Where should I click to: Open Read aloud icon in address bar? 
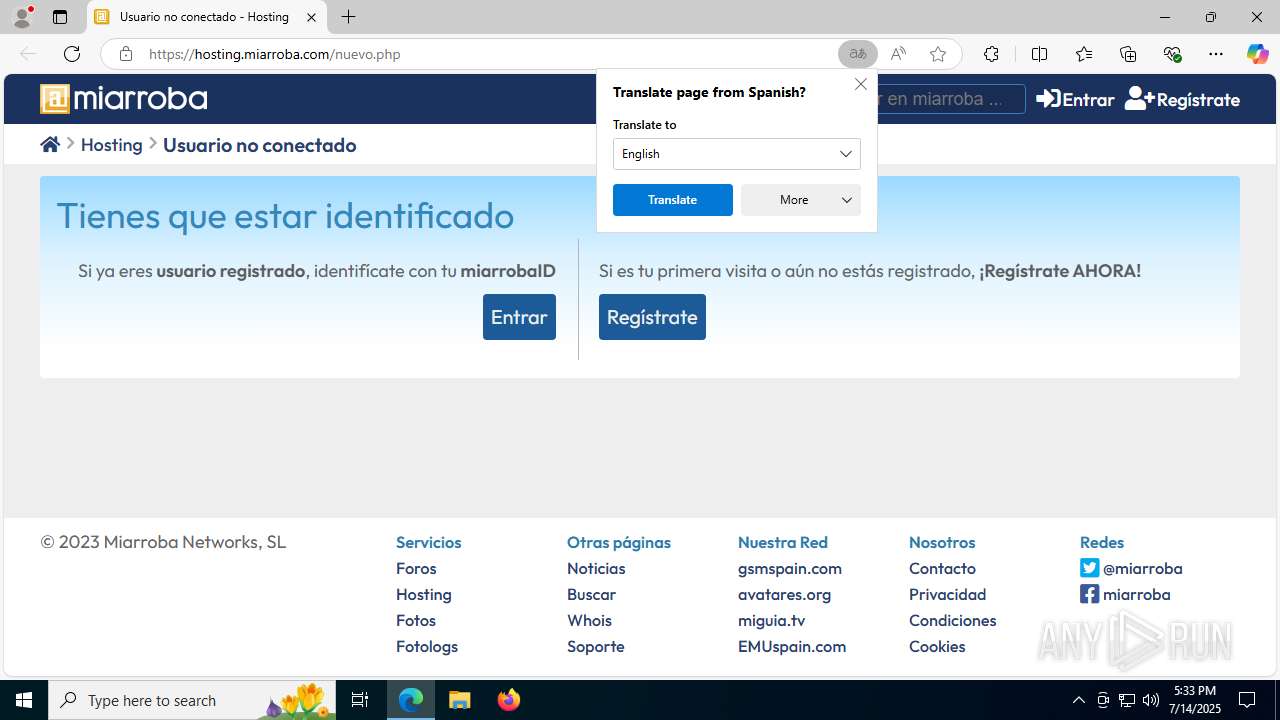898,54
